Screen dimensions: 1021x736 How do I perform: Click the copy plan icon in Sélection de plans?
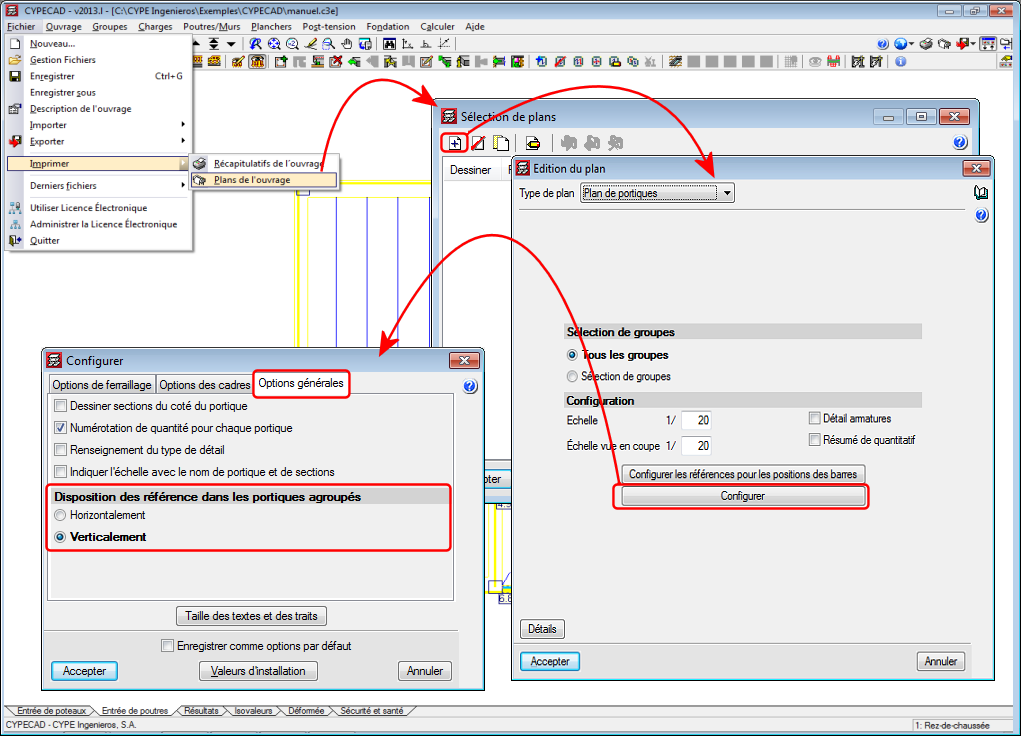point(501,143)
